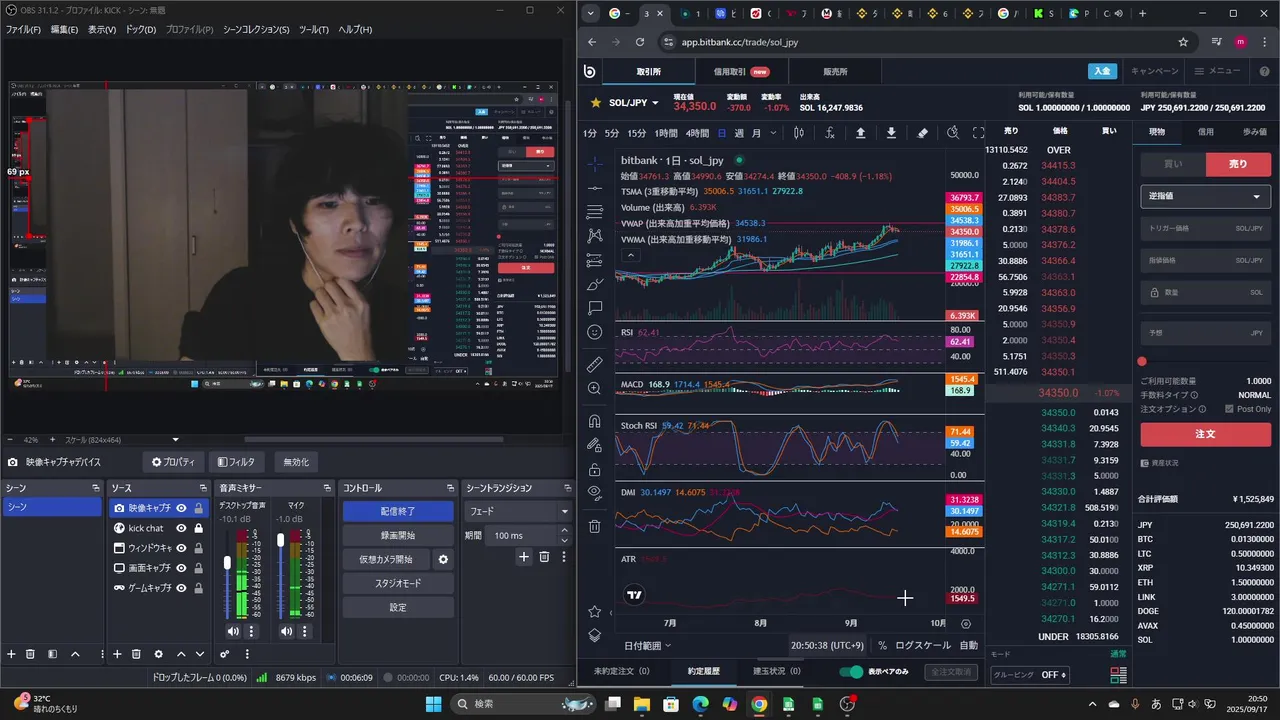Screen dimensions: 1280x720
Task: Open the OBS ファイル menu
Action: (x=23, y=29)
